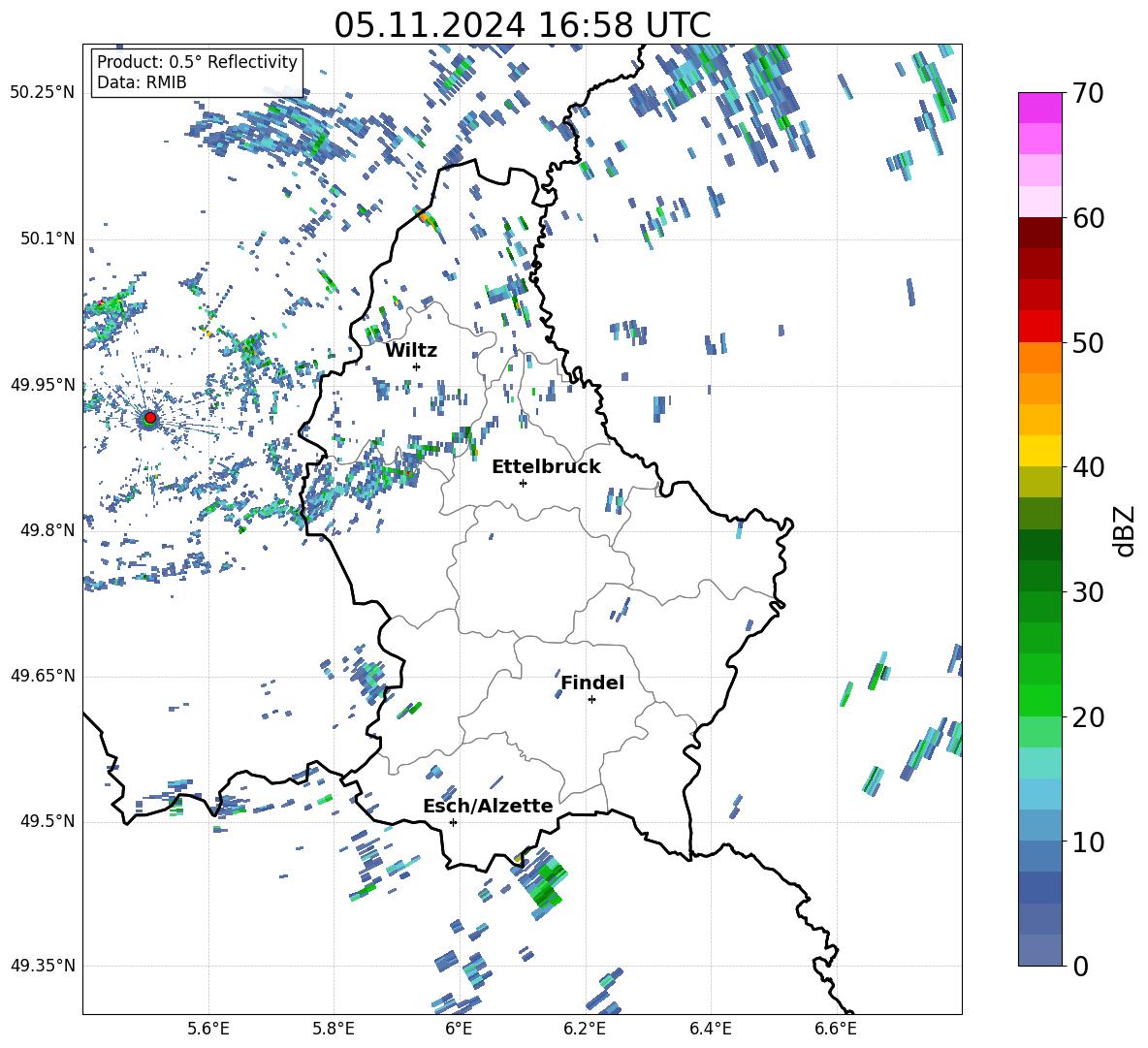Click the 49.5°N latitude label
Viewport: 1148px width, 1048px height.
[x=48, y=821]
